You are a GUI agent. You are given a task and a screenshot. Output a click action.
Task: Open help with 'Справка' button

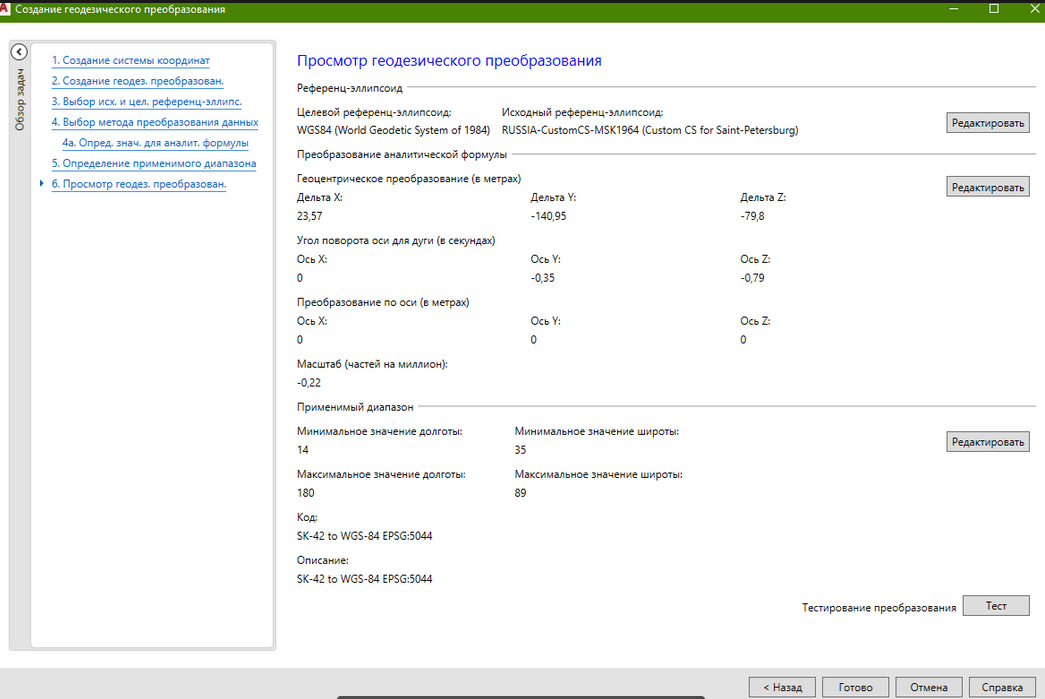click(1002, 687)
